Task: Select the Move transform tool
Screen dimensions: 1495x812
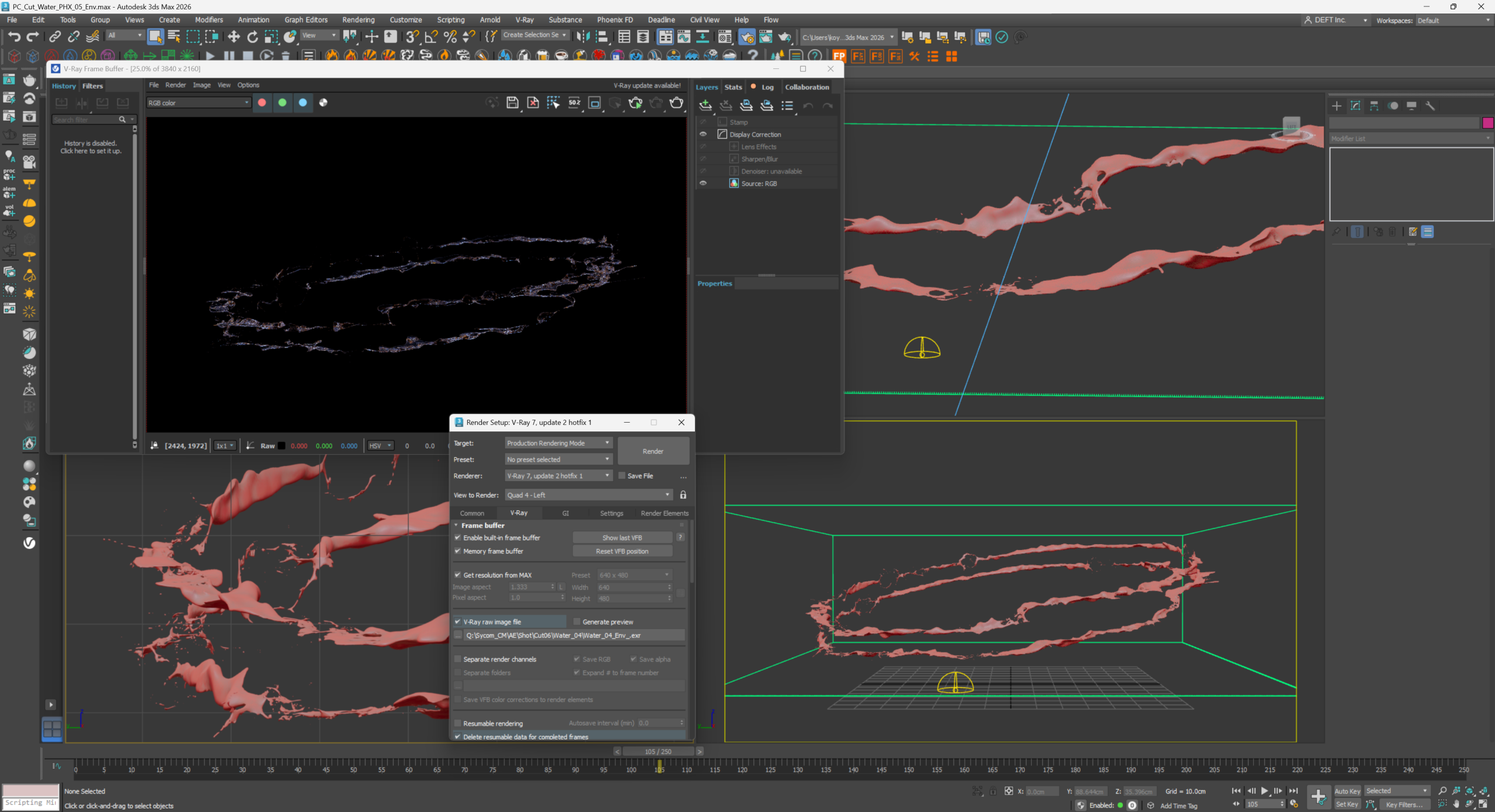Action: (x=234, y=37)
